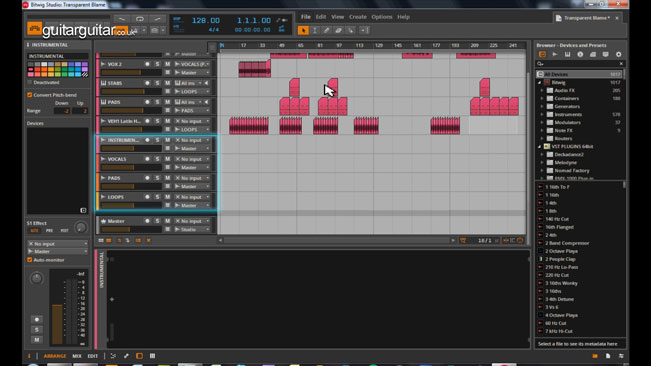
Task: Open Music tab disc icon in browser
Action: [580, 54]
